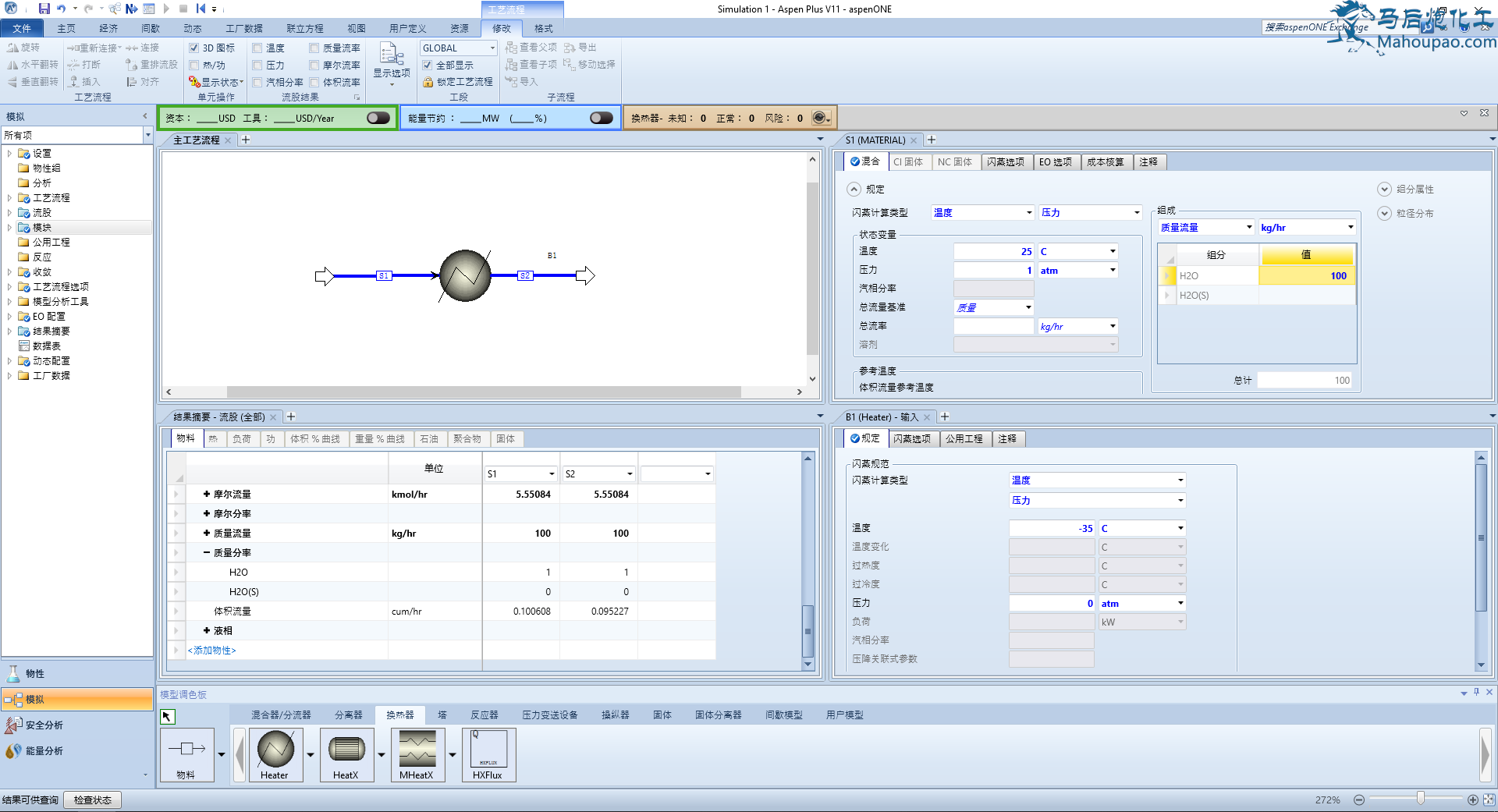The width and height of the screenshot is (1498, 812).
Task: Click the S2 stream label on the flowsheet
Action: (525, 275)
